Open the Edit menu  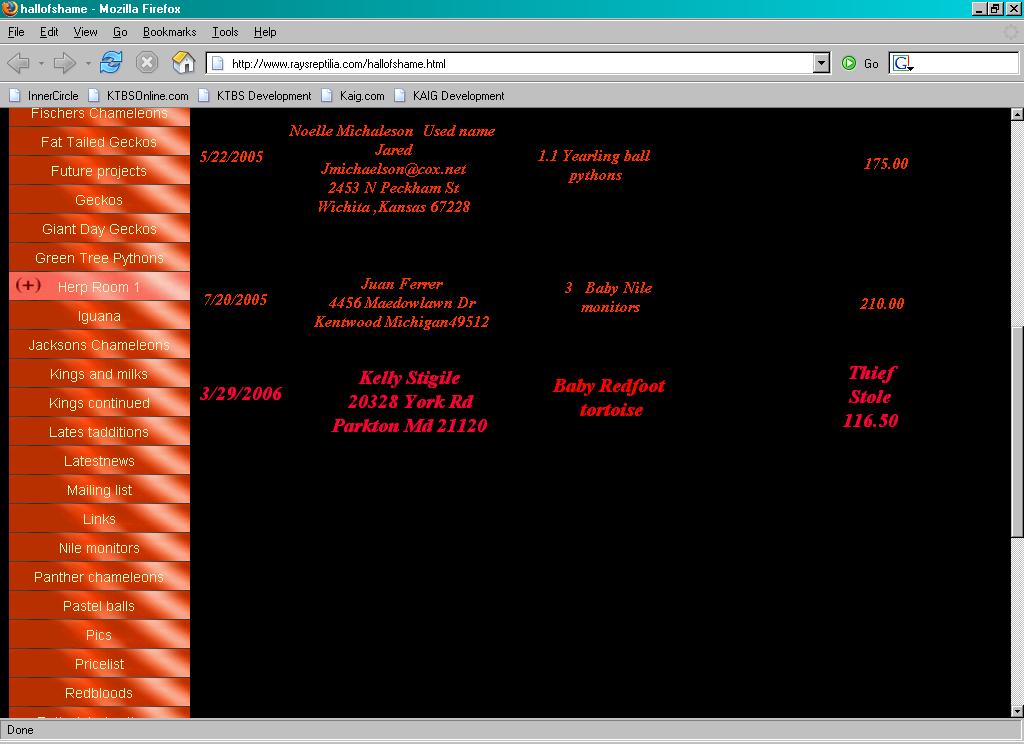pyautogui.click(x=49, y=31)
